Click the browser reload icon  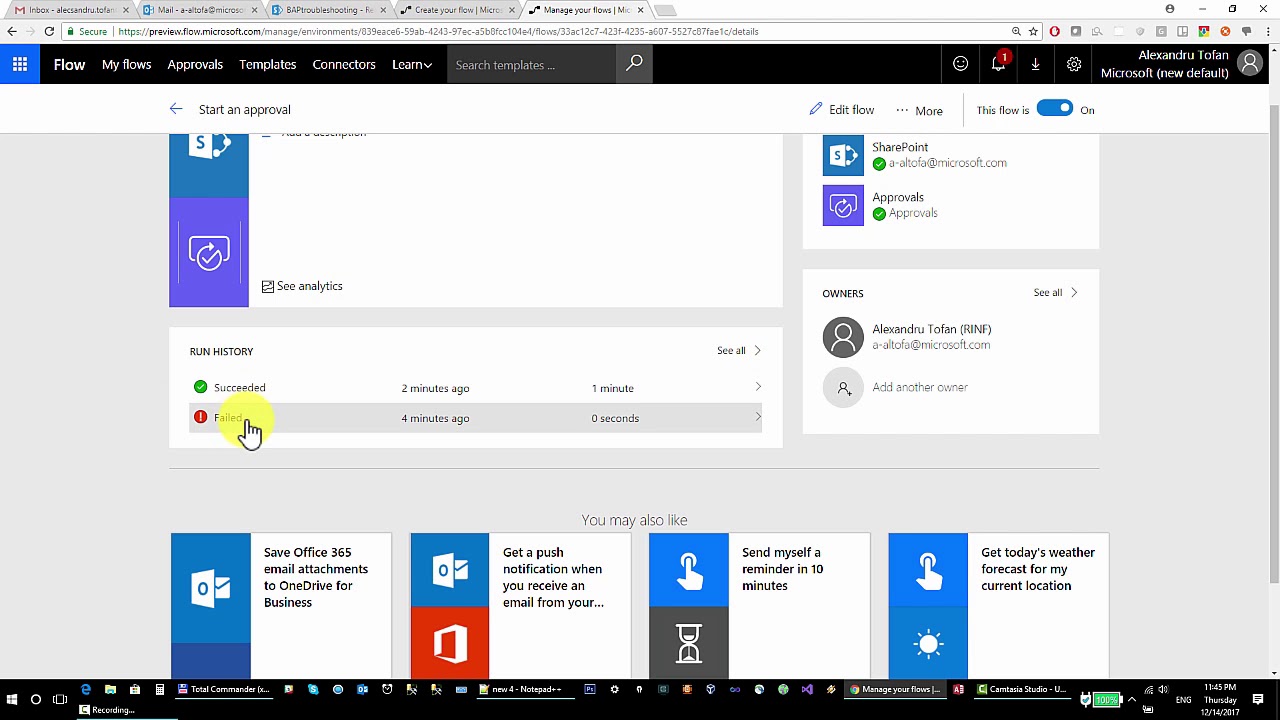[x=49, y=31]
